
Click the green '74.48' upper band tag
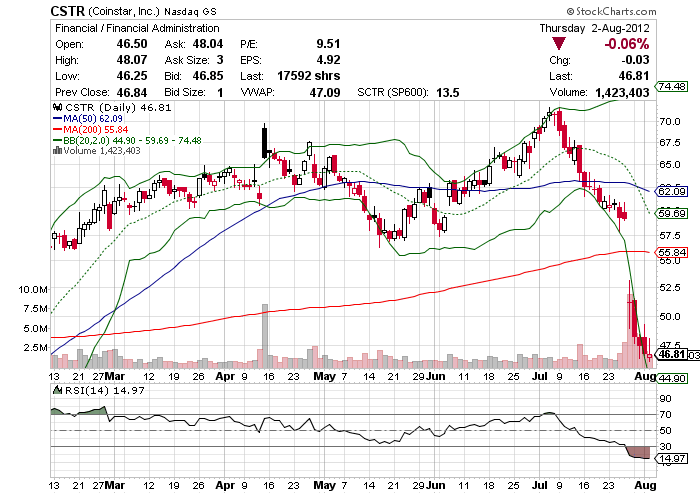[x=672, y=86]
